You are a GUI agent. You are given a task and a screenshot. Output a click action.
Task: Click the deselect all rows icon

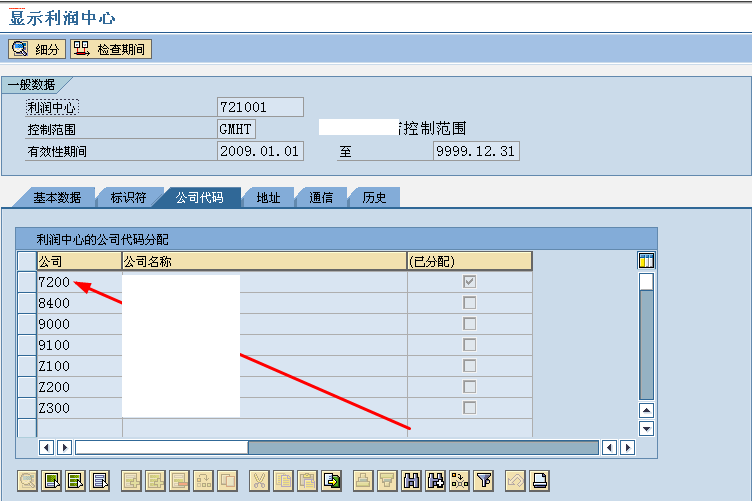click(100, 480)
